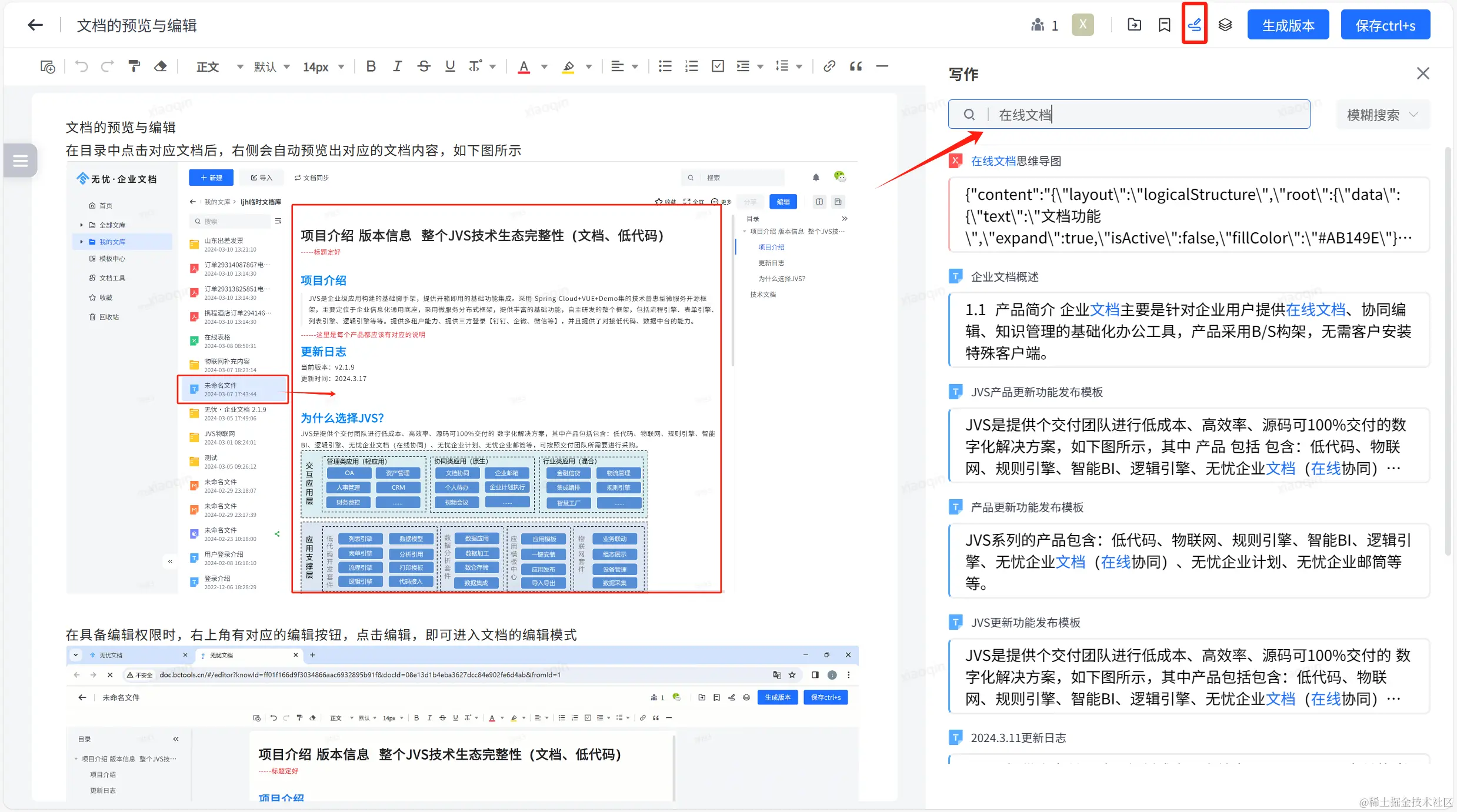Viewport: 1457px width, 812px height.
Task: Click the format painter icon
Action: click(x=134, y=66)
